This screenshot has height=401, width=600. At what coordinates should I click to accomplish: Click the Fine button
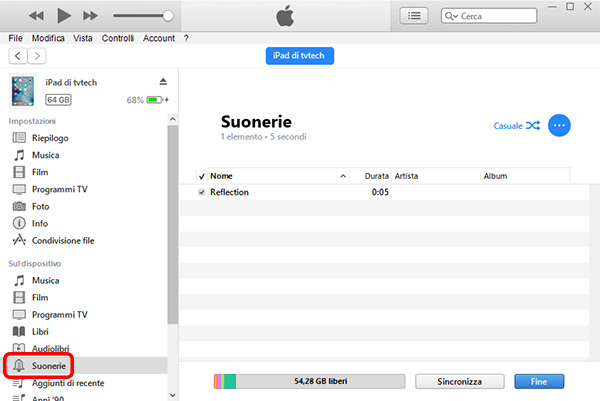pyautogui.click(x=539, y=381)
